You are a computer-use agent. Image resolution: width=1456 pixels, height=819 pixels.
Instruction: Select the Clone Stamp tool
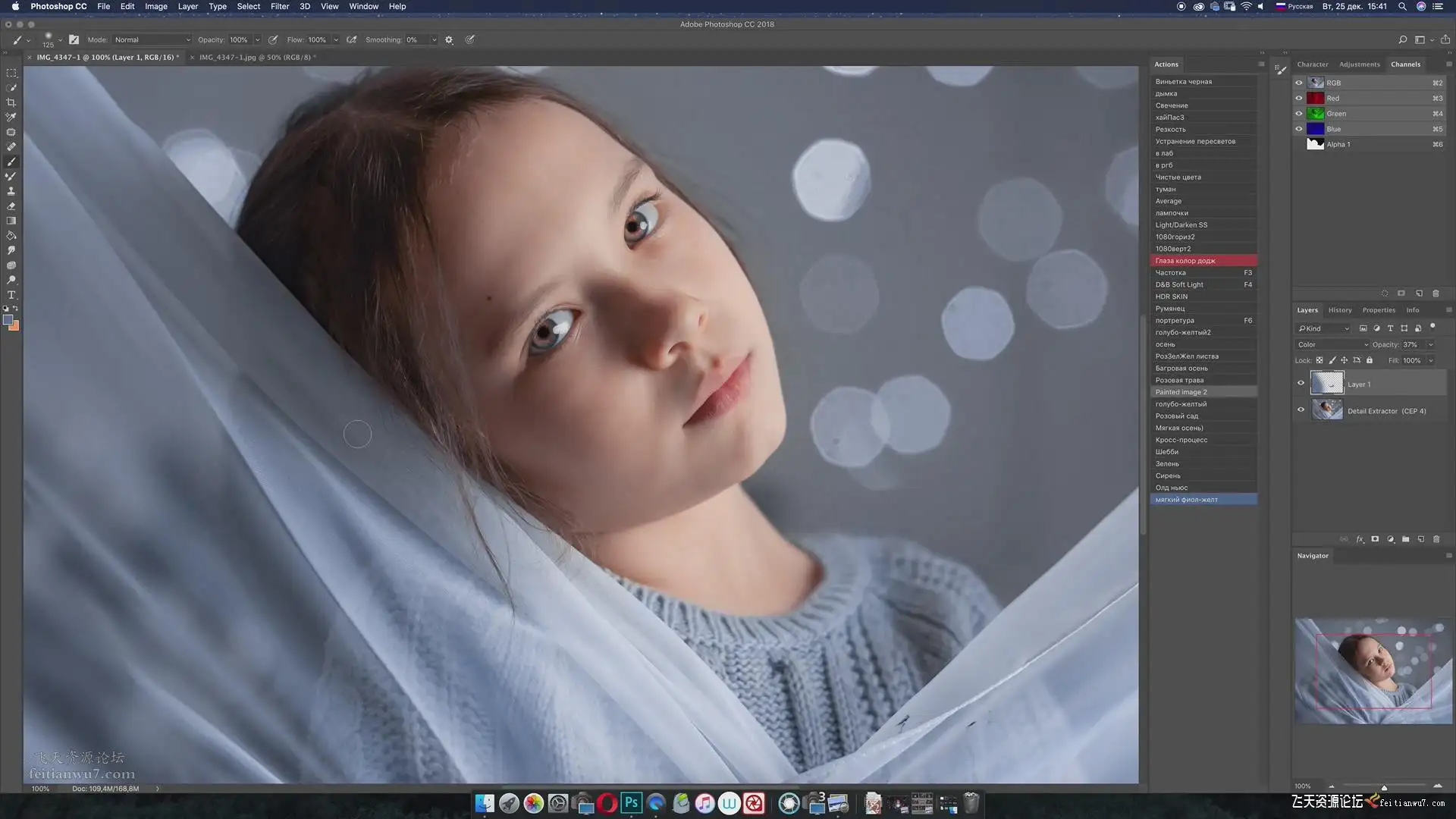pyautogui.click(x=11, y=191)
